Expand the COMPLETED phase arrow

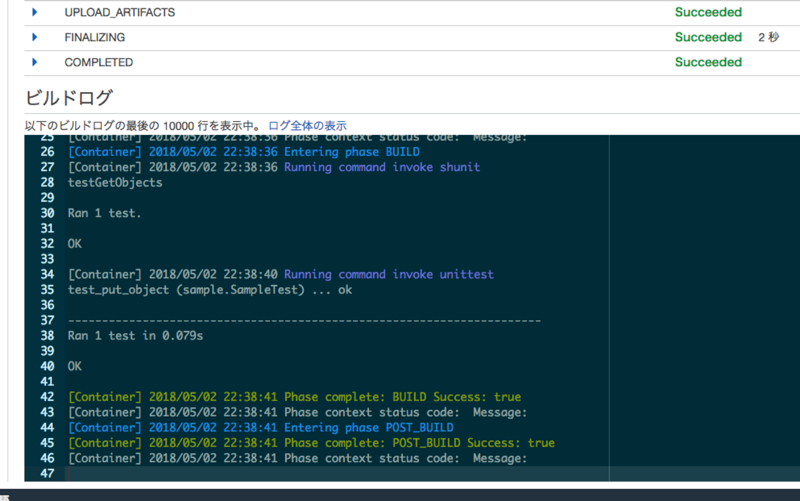coord(35,62)
